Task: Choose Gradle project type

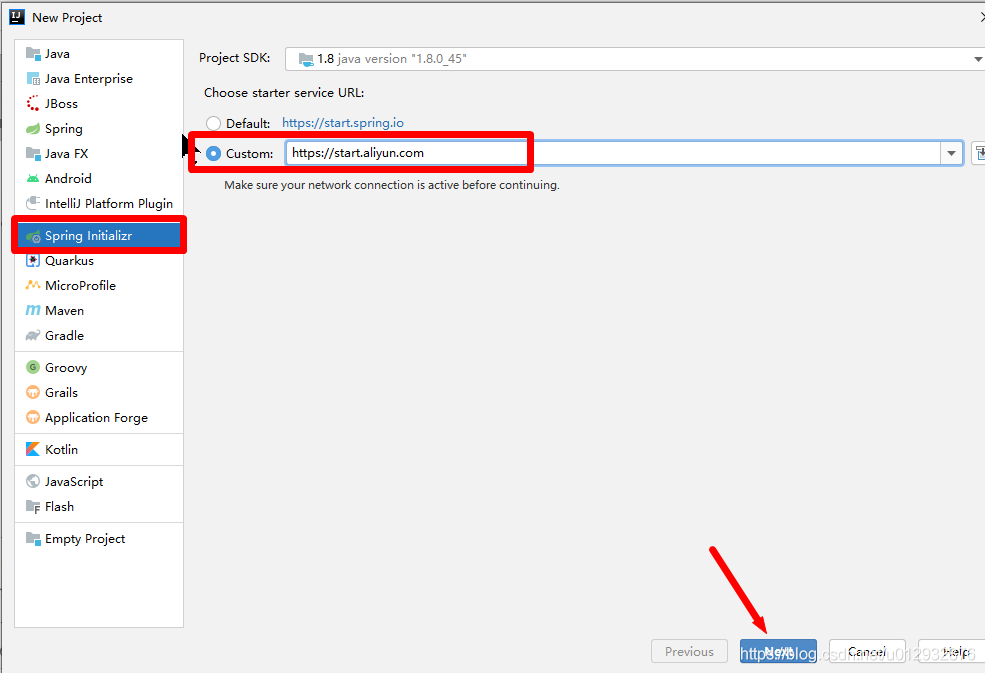Action: pos(99,336)
